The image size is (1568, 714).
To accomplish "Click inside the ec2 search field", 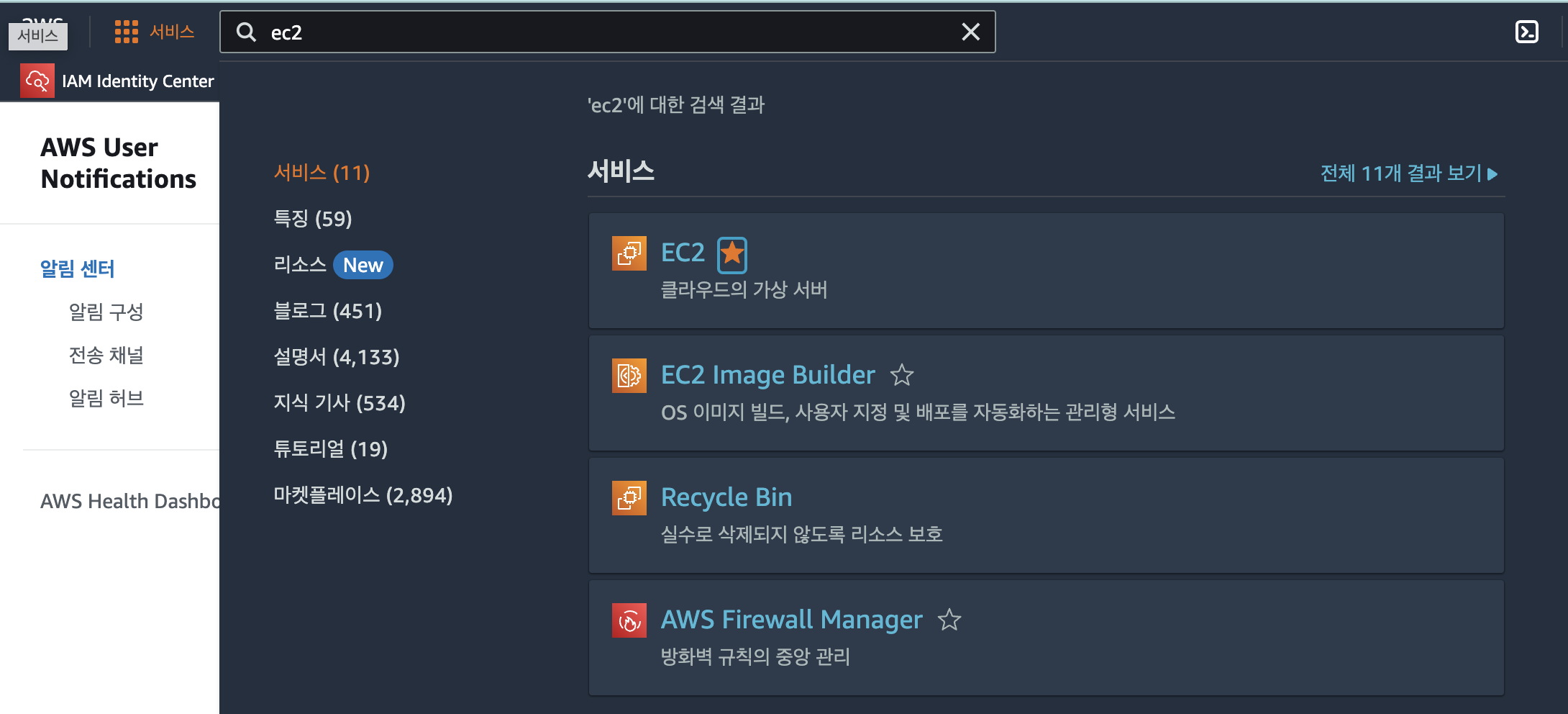I will 503,32.
